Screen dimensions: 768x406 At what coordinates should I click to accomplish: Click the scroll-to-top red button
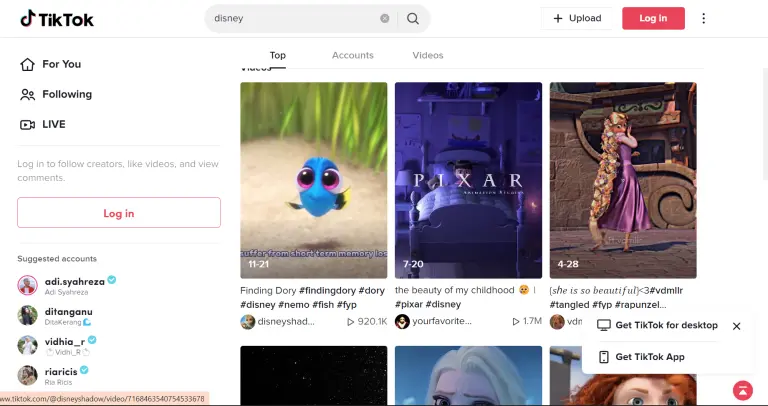pyautogui.click(x=742, y=390)
